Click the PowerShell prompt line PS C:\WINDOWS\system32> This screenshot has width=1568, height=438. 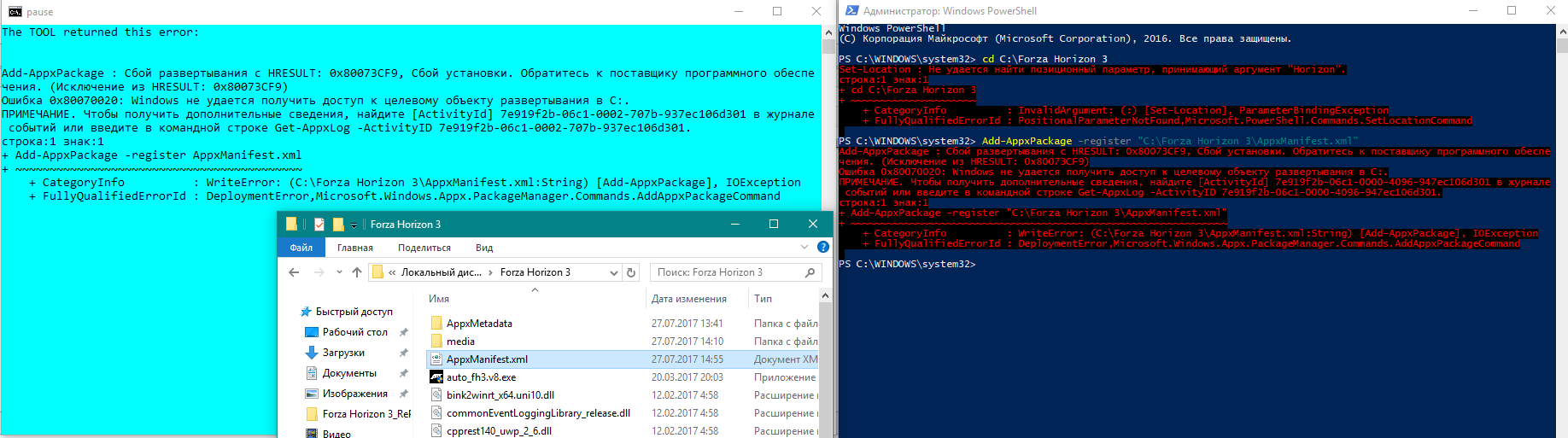coord(907,265)
